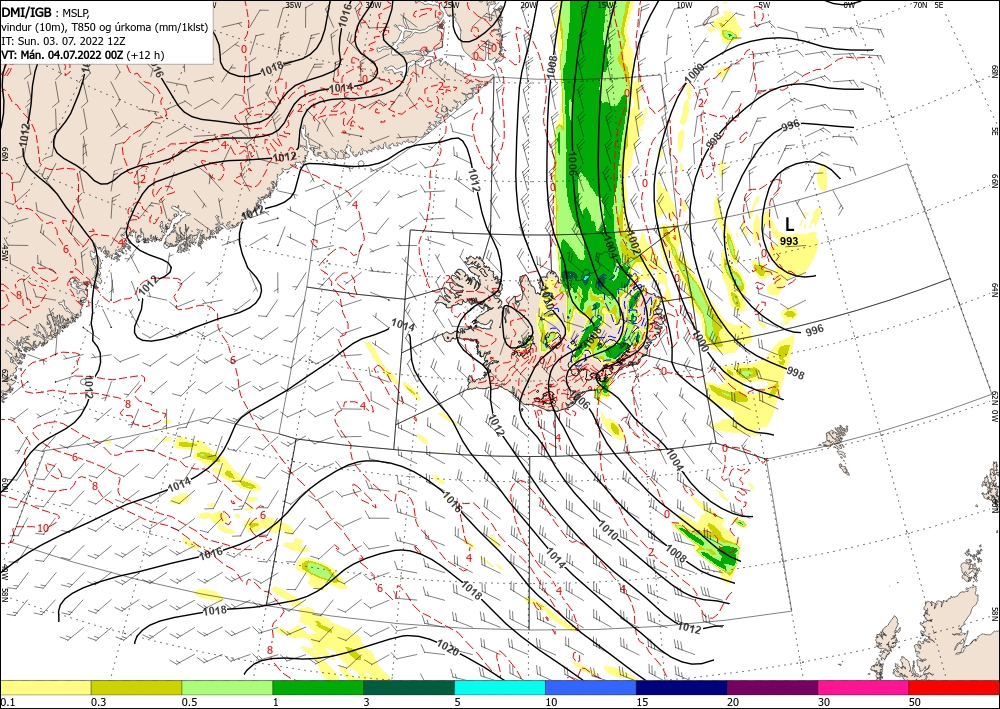Click the "L" low pressure center marker

[789, 224]
